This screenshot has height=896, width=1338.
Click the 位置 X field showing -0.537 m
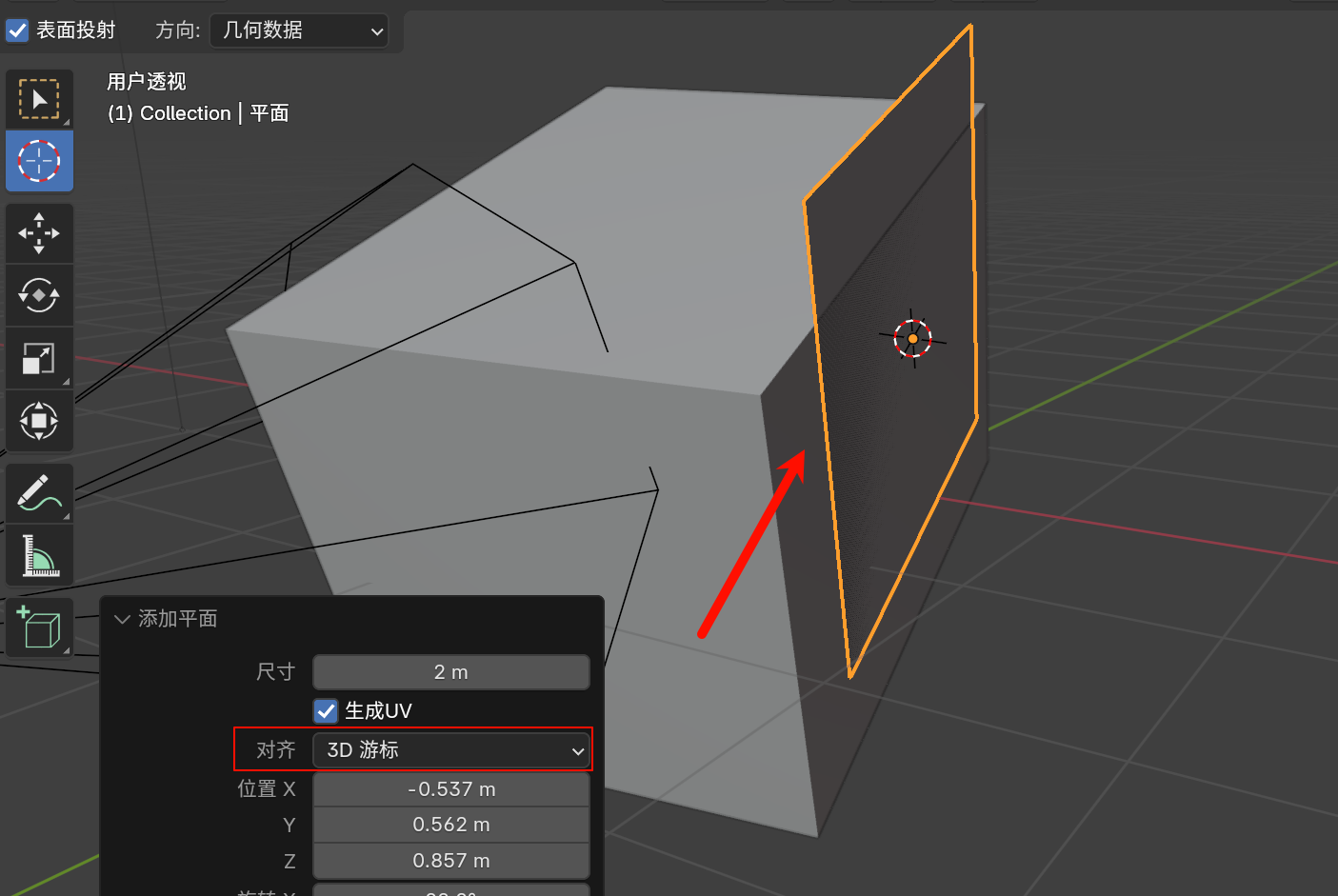450,788
